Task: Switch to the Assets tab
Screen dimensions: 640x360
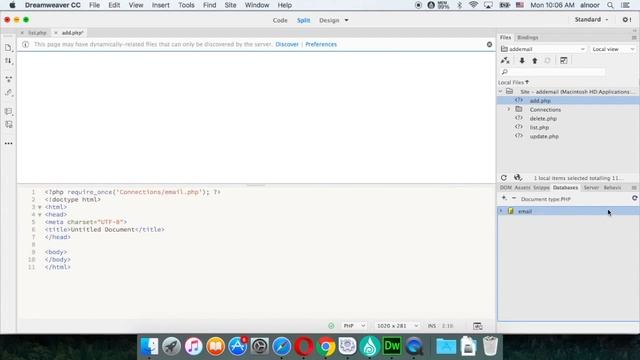Action: [x=522, y=188]
